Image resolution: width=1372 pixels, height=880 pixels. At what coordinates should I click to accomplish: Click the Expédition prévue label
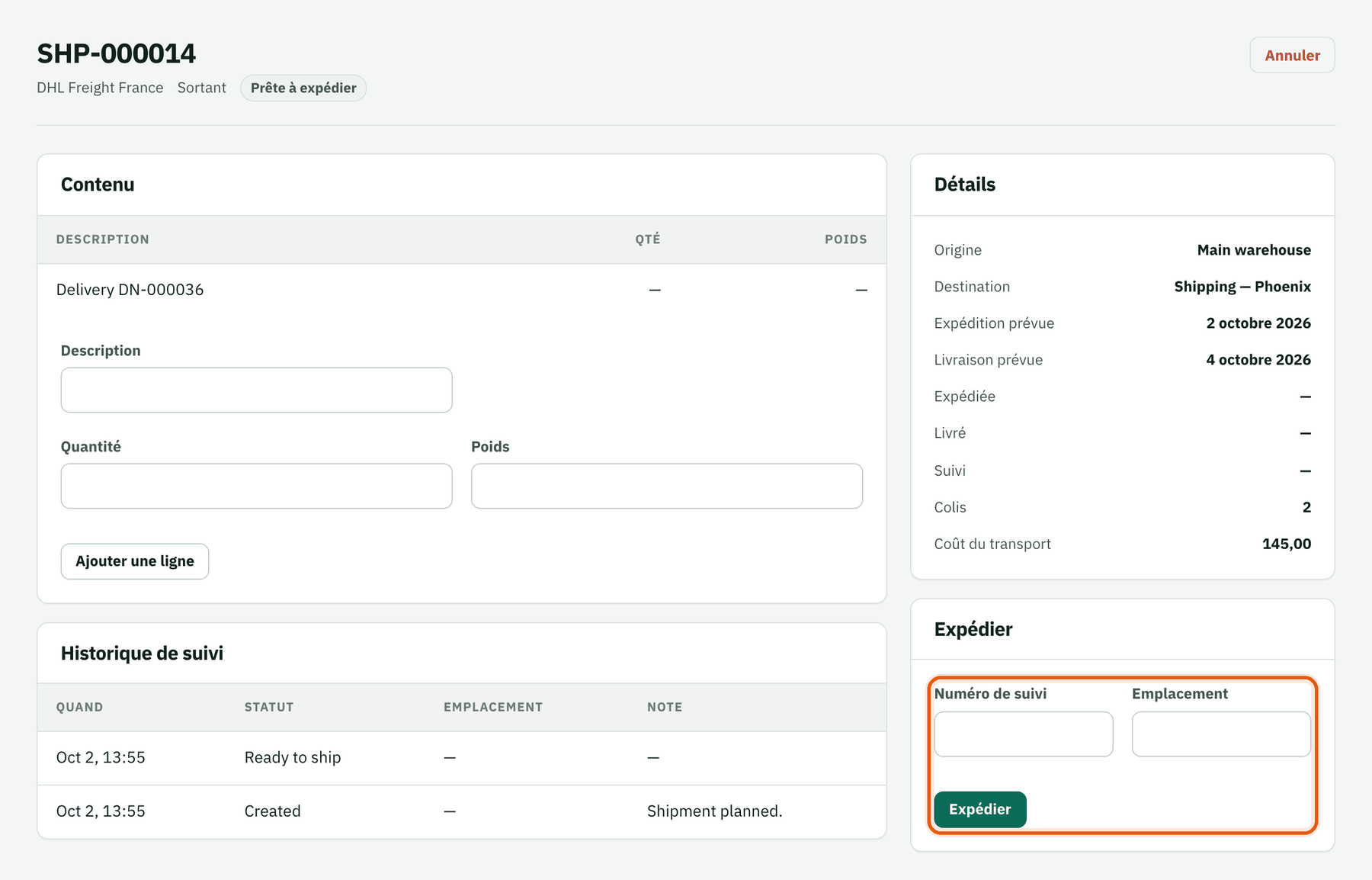point(994,323)
